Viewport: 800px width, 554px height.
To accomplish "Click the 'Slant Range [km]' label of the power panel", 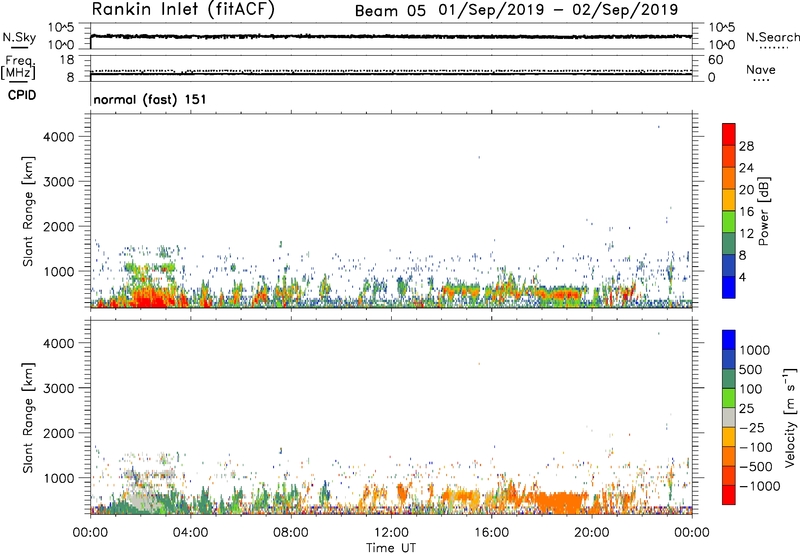I will [28, 211].
